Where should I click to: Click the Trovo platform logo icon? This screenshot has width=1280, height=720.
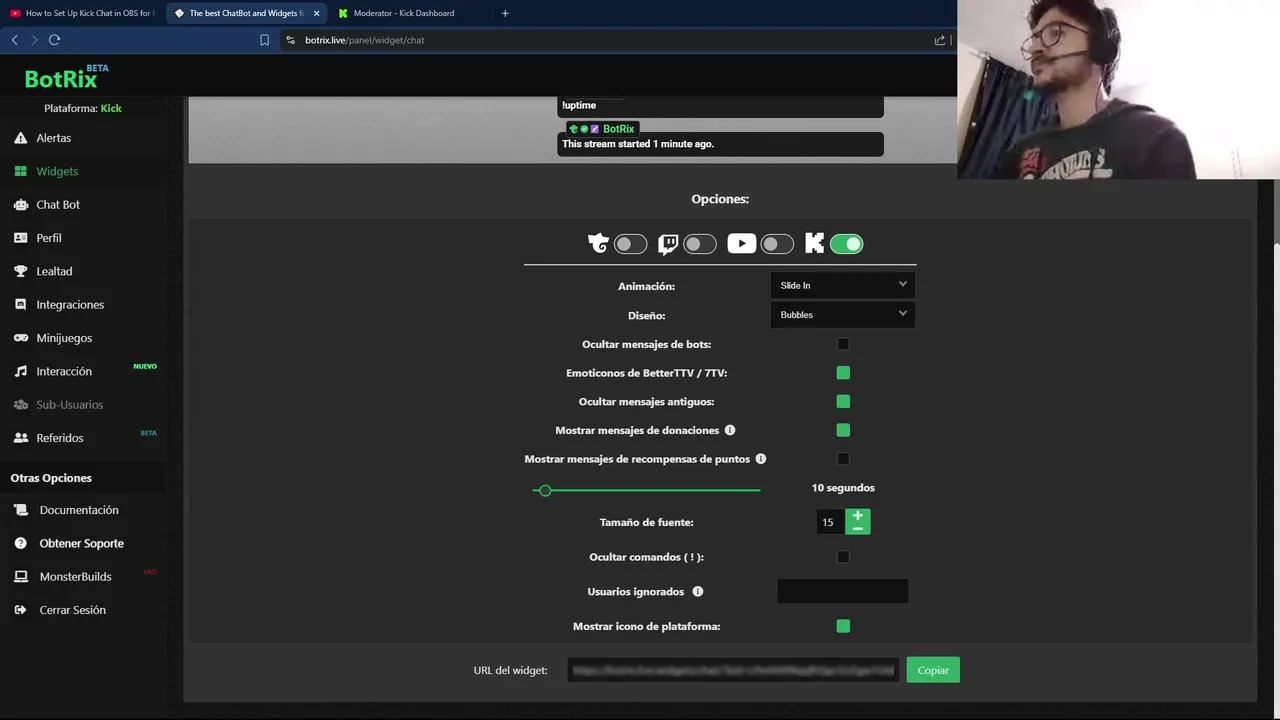(x=598, y=243)
